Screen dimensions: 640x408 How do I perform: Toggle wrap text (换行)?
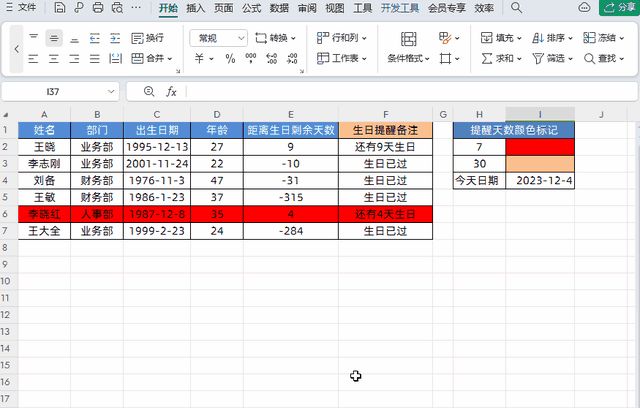click(147, 38)
